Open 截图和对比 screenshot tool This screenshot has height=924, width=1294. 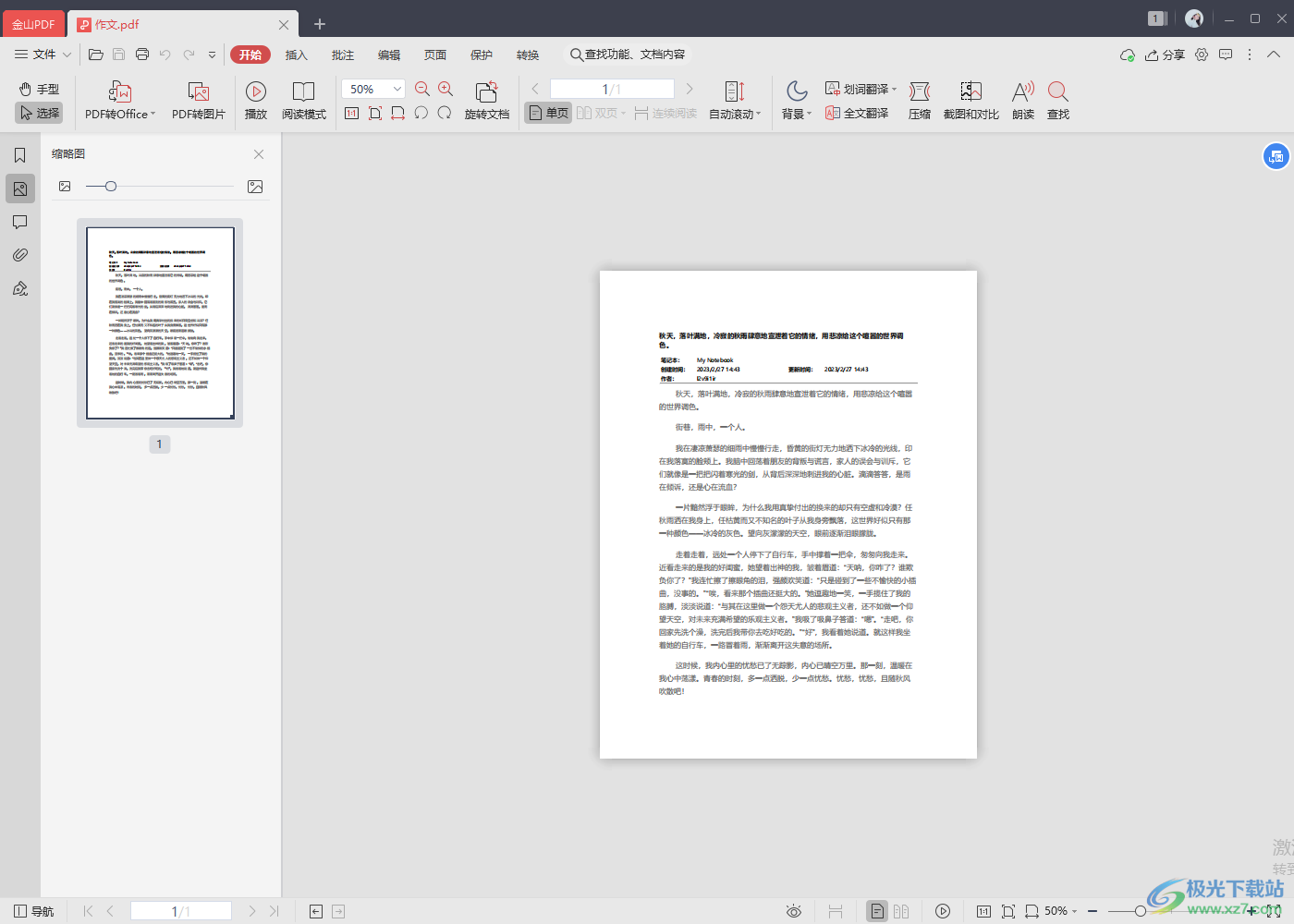point(971,101)
